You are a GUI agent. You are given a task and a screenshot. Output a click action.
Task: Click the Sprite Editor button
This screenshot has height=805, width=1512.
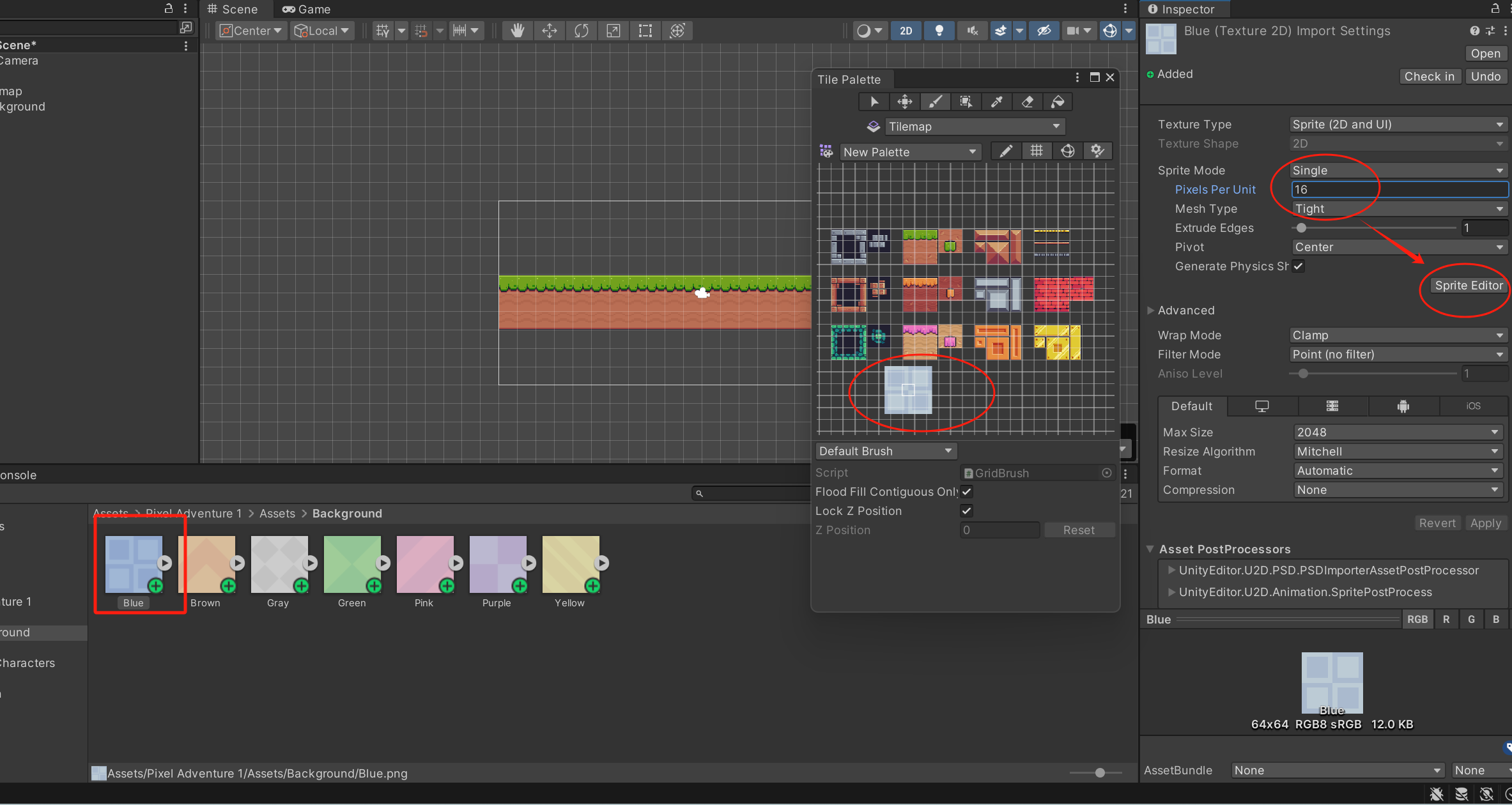point(1468,286)
